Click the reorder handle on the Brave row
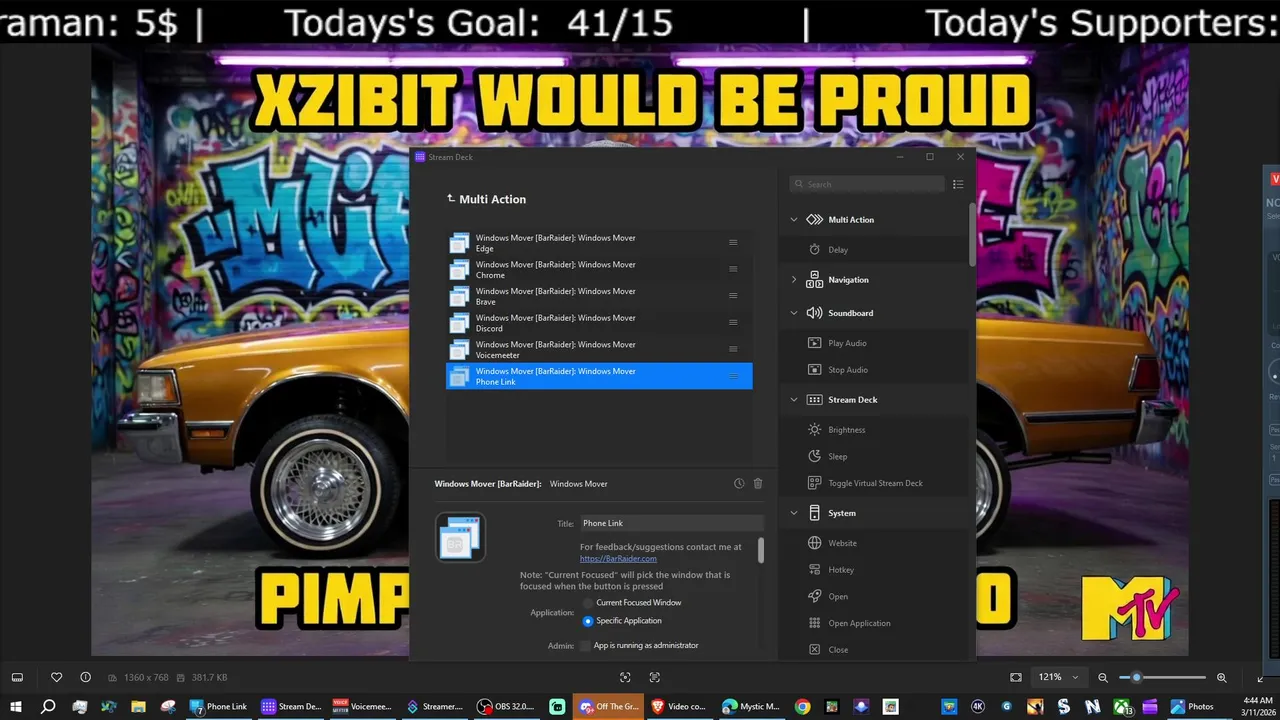Viewport: 1280px width, 720px height. 733,296
